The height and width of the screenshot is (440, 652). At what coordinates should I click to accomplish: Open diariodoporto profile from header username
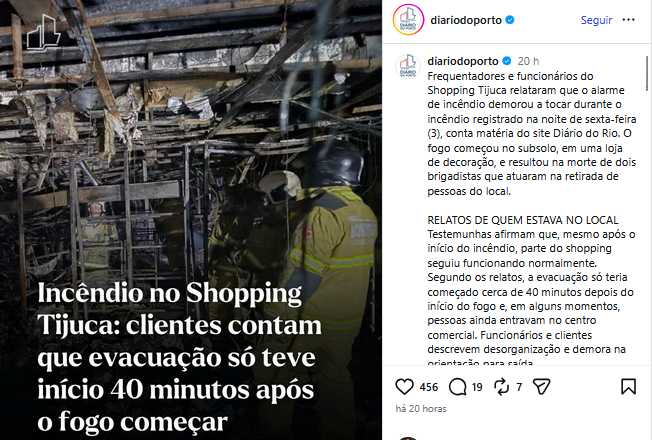pos(466,20)
